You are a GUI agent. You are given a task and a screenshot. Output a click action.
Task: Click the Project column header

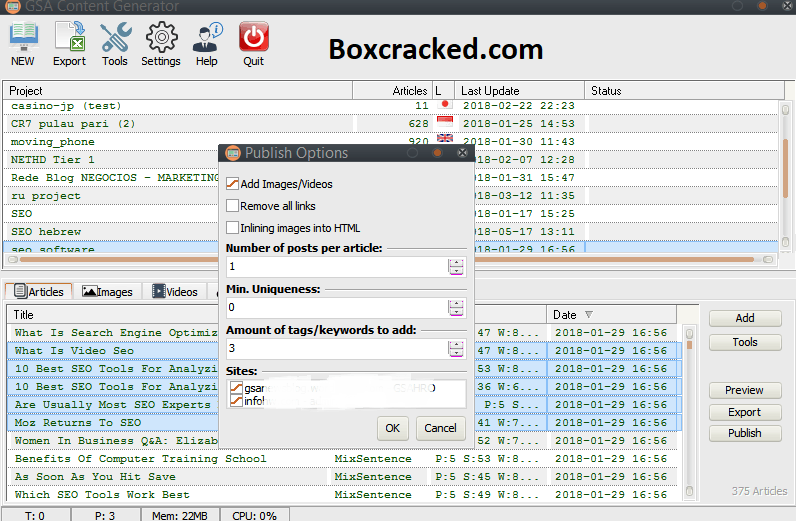click(178, 91)
